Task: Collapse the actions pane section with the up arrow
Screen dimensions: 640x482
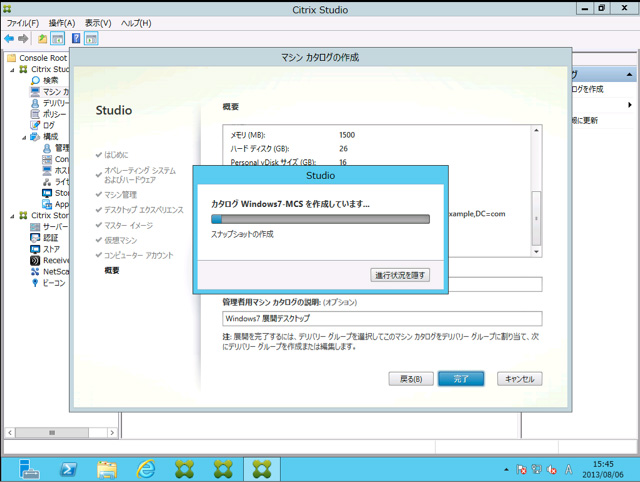Action: [629, 74]
